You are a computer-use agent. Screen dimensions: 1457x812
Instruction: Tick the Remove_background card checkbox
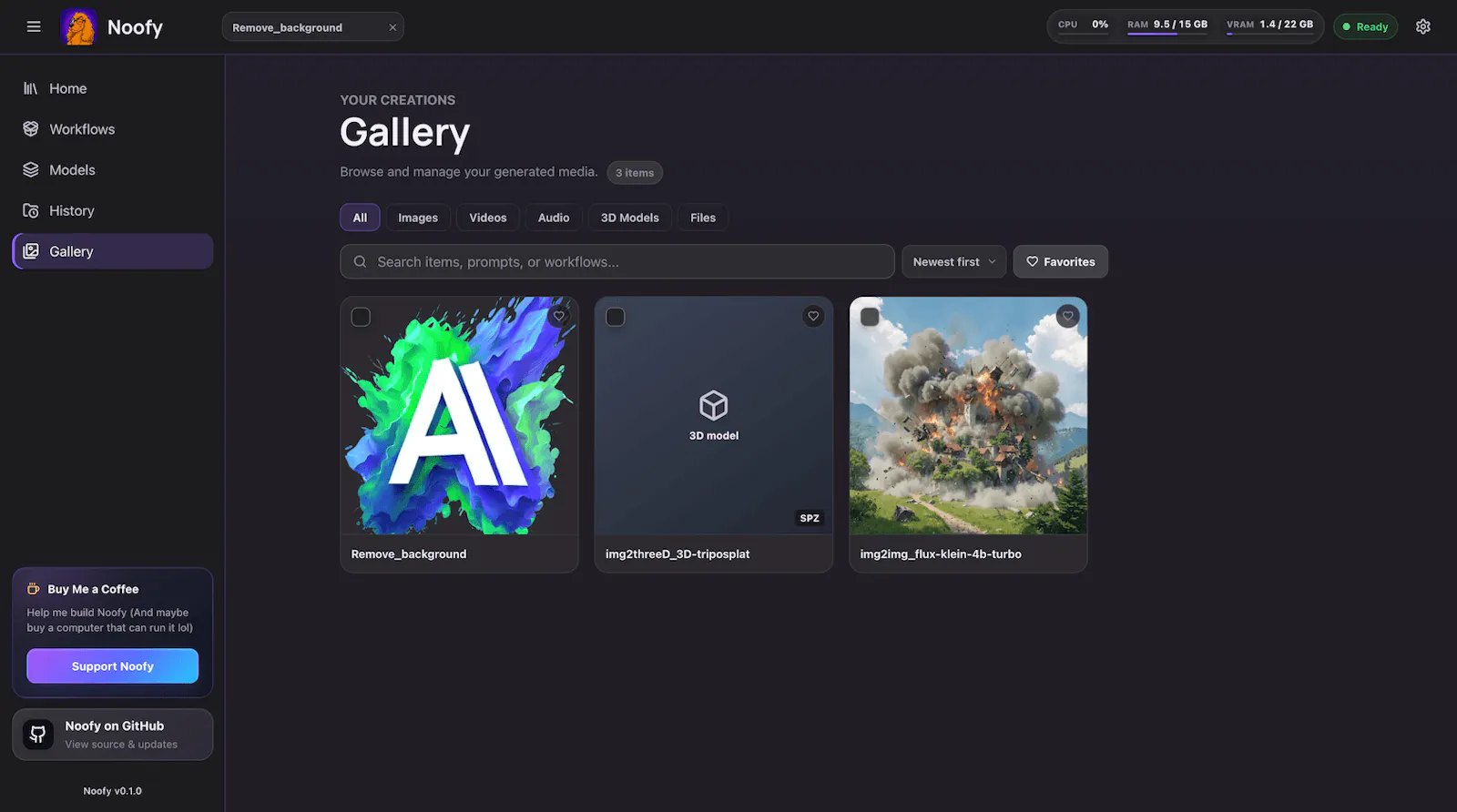click(361, 317)
